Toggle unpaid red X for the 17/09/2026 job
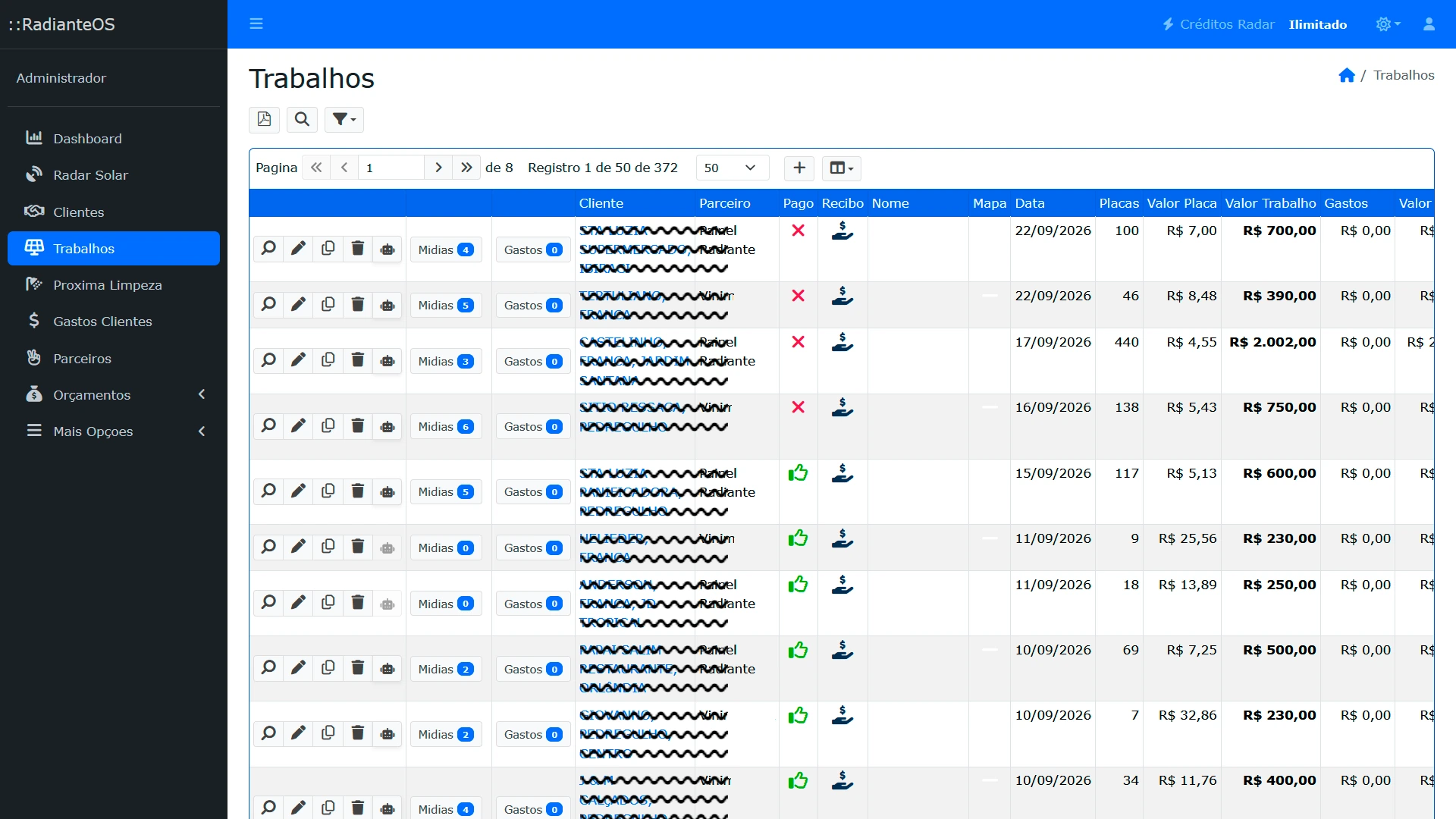The height and width of the screenshot is (819, 1456). pyautogui.click(x=798, y=342)
